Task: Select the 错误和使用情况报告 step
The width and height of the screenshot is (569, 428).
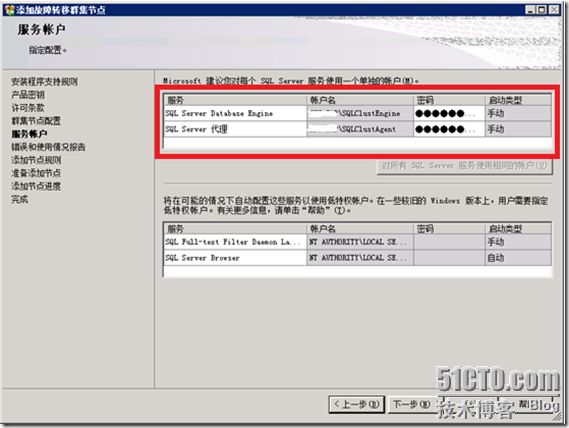Action: tap(48, 147)
